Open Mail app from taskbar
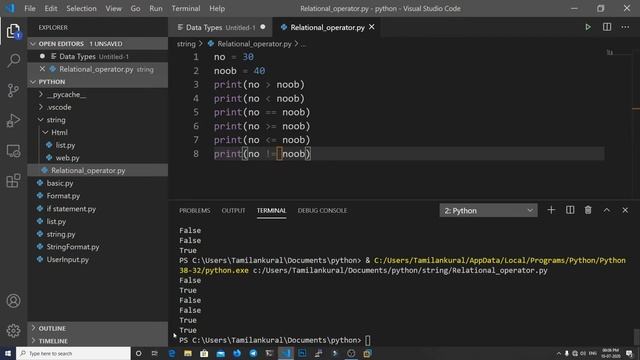Viewport: 640px width, 360px height. pos(220,353)
